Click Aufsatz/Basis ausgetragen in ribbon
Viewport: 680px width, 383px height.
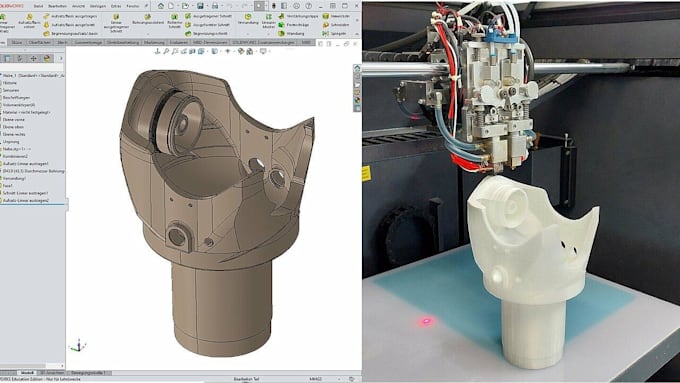click(69, 16)
